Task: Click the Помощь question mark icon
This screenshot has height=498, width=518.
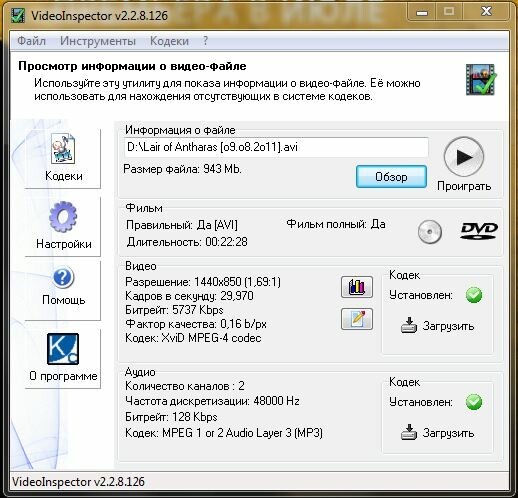Action: pyautogui.click(x=63, y=277)
